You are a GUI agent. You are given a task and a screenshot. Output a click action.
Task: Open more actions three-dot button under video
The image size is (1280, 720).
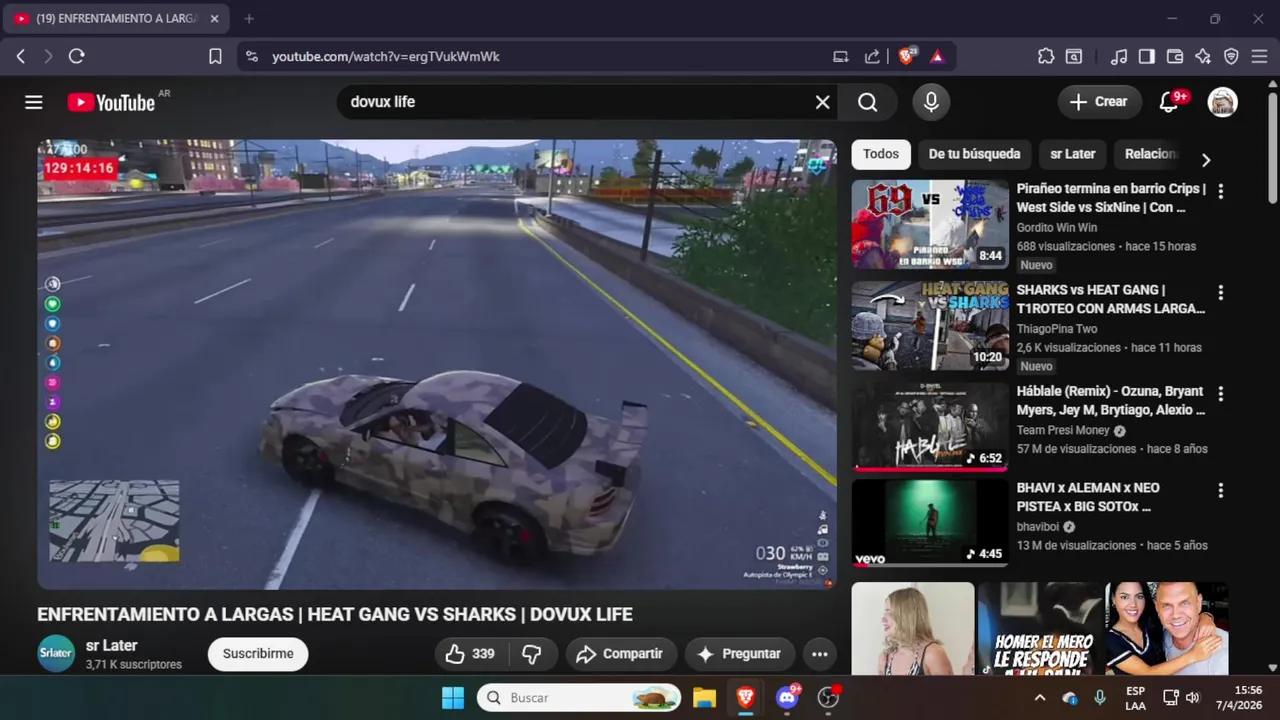[x=820, y=654]
